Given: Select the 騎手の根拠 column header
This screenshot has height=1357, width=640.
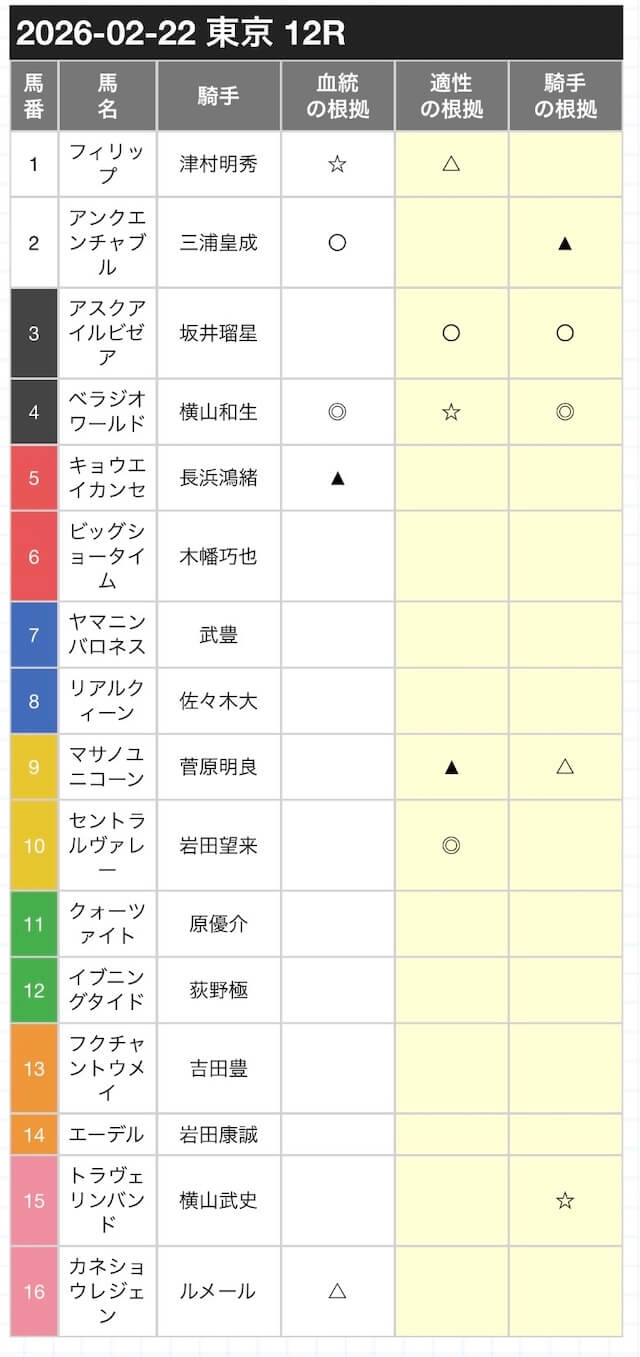Looking at the screenshot, I should point(565,96).
